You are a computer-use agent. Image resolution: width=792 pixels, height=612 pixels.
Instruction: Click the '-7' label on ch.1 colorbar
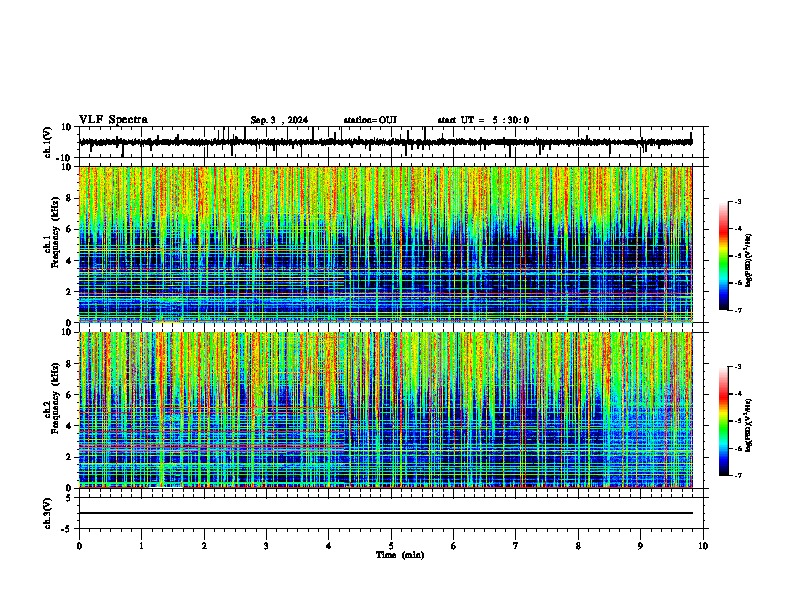click(x=737, y=310)
